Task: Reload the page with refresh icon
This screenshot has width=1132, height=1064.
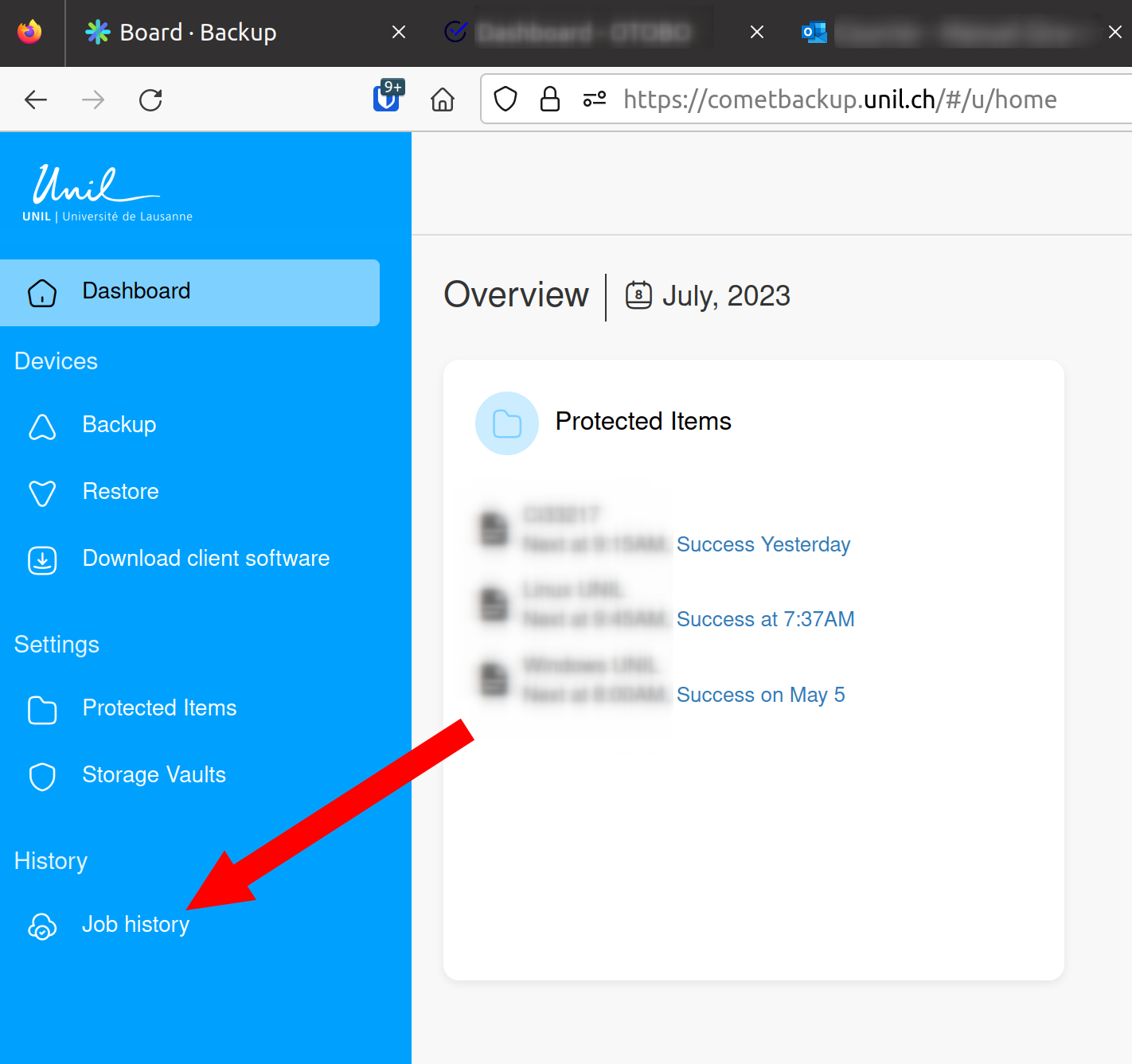Action: tap(150, 99)
